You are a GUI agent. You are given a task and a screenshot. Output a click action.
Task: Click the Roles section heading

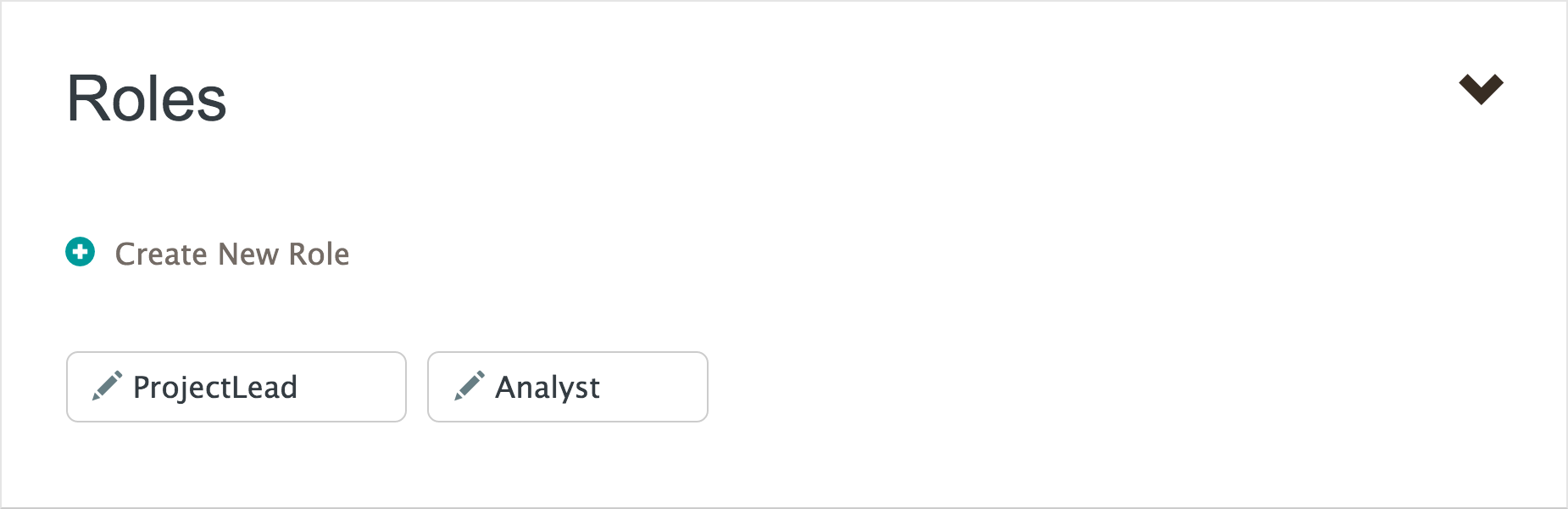pyautogui.click(x=147, y=99)
